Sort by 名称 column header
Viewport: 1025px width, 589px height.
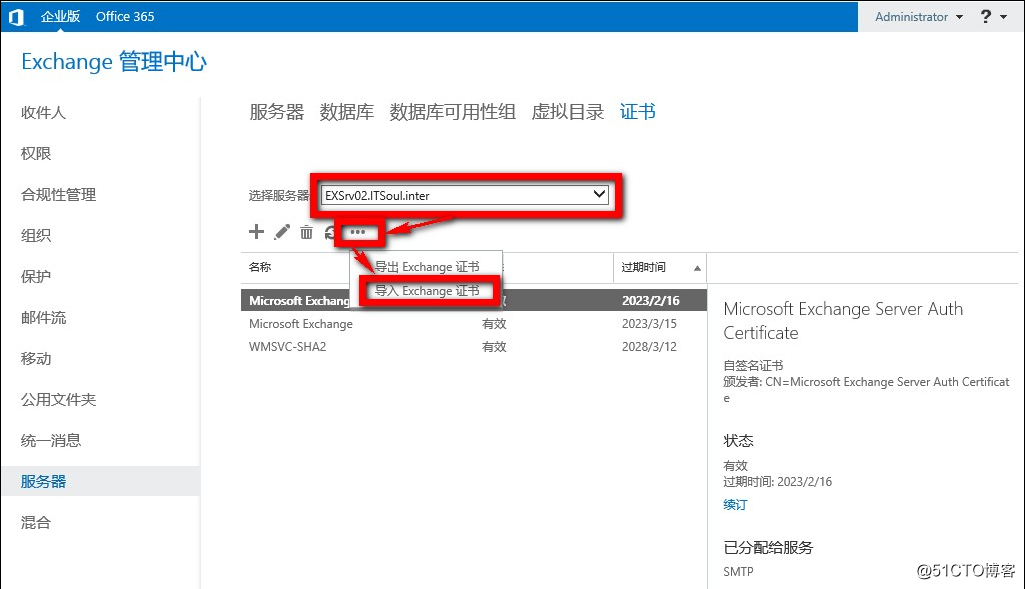tap(260, 267)
